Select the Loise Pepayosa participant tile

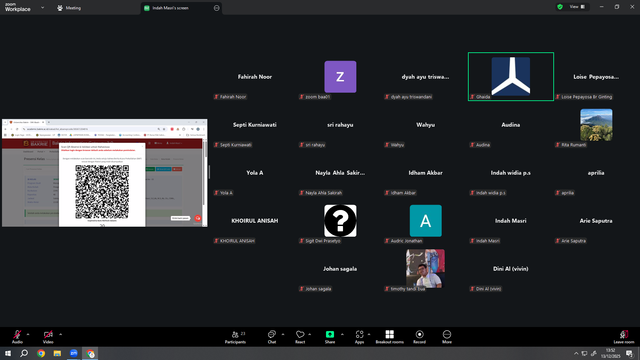coord(596,77)
